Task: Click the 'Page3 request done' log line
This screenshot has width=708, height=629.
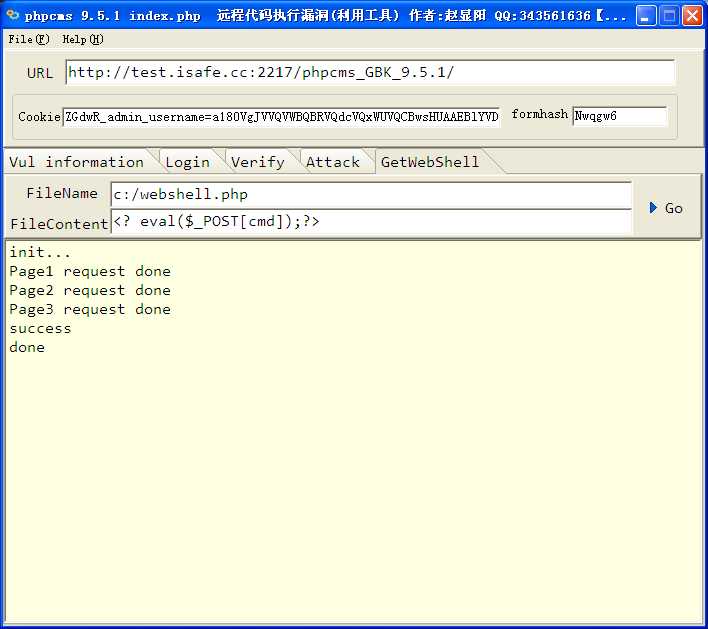Action: point(90,309)
